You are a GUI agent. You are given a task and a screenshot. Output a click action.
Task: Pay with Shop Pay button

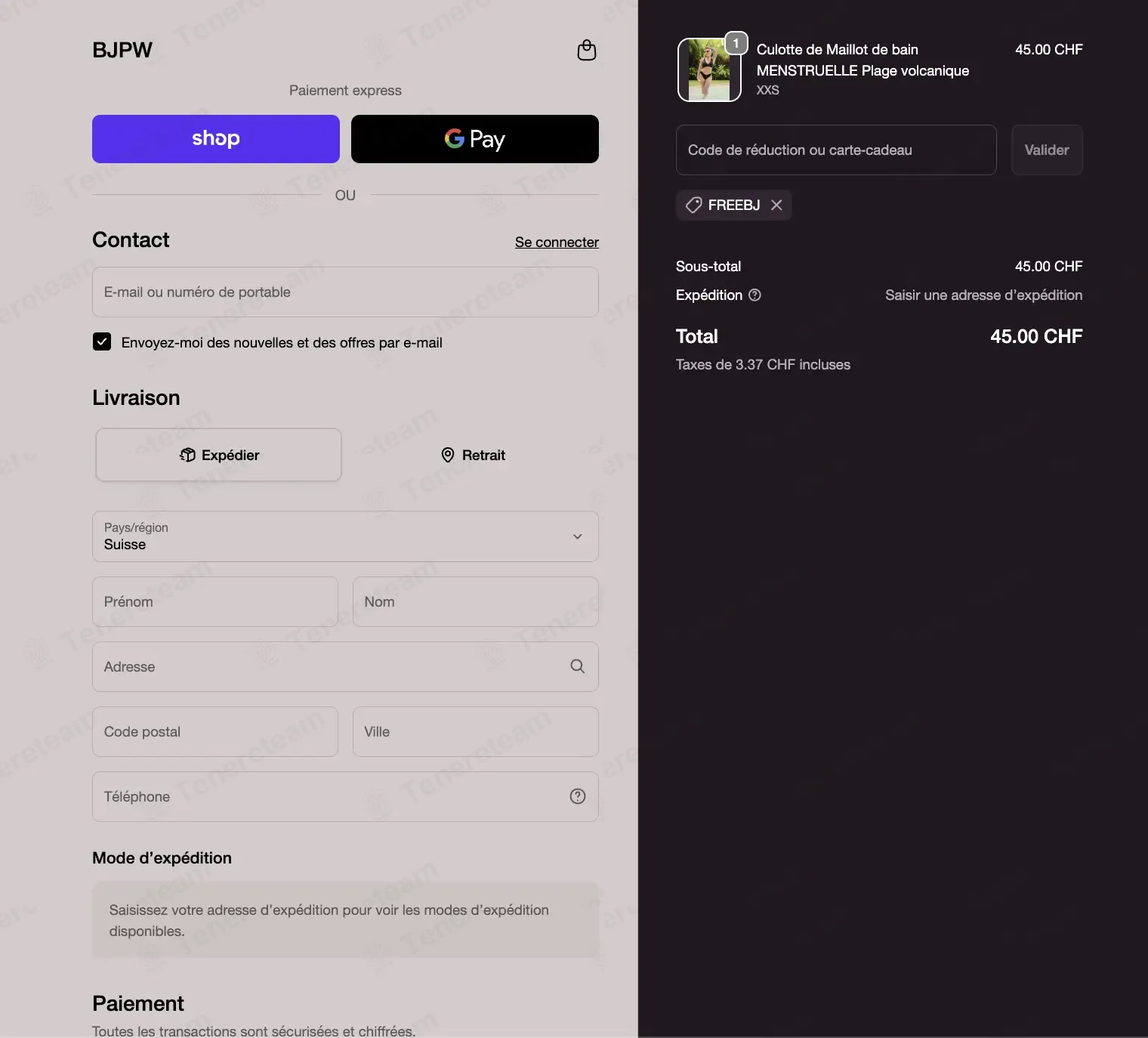(216, 139)
